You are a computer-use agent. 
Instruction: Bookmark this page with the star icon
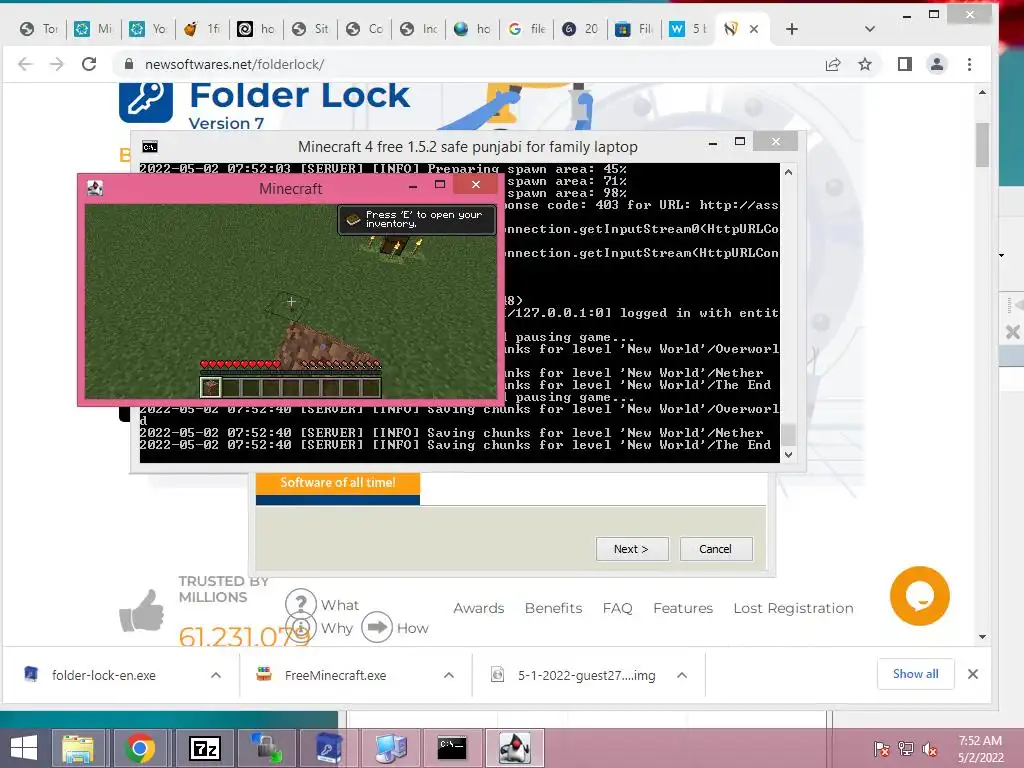865,64
